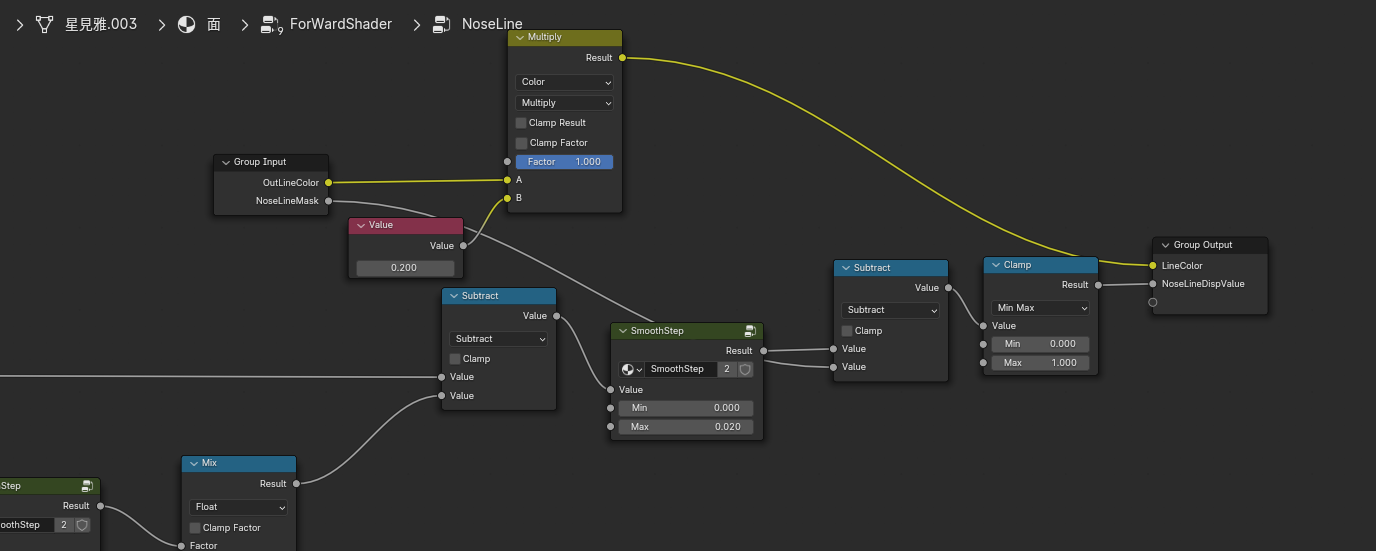The width and height of the screenshot is (1376, 551).
Task: Click the user count 2 on SmoothStep node
Action: tap(727, 369)
